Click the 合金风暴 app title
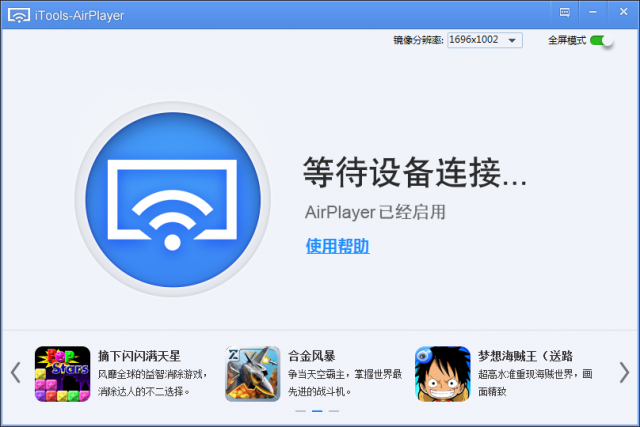The width and height of the screenshot is (640, 427). (311, 356)
